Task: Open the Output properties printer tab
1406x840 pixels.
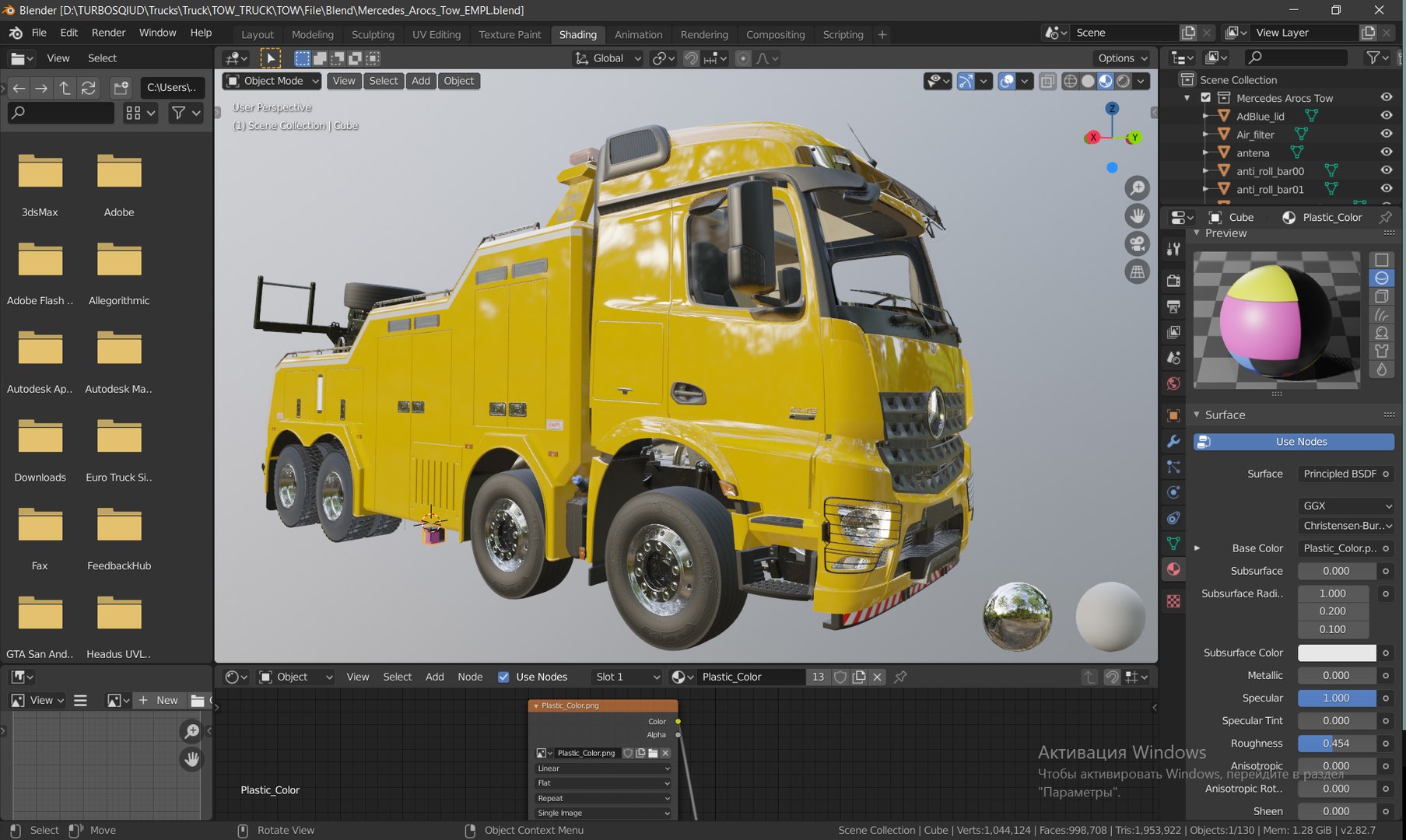Action: [1173, 306]
